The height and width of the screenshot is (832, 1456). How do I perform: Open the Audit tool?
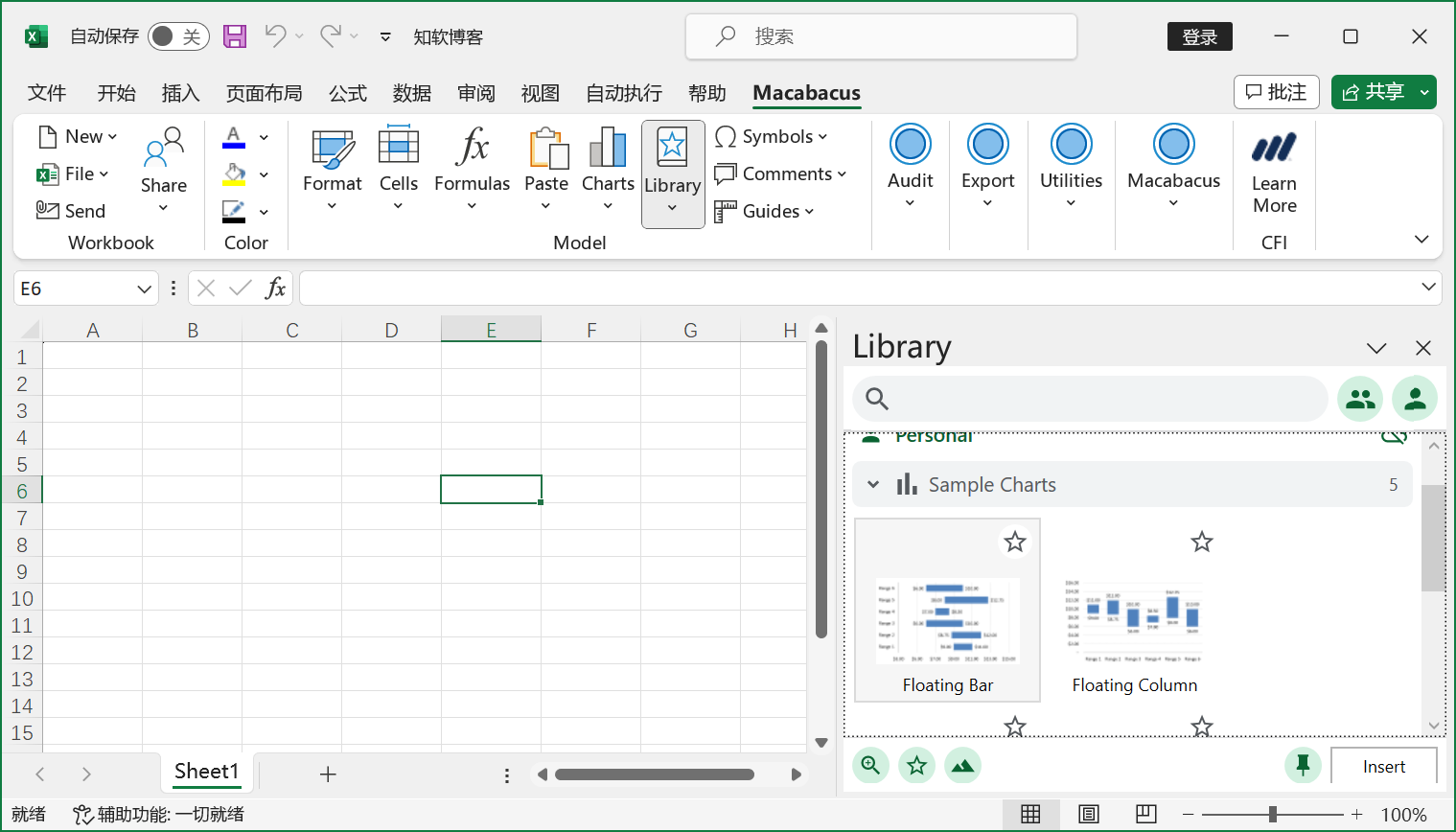911,167
